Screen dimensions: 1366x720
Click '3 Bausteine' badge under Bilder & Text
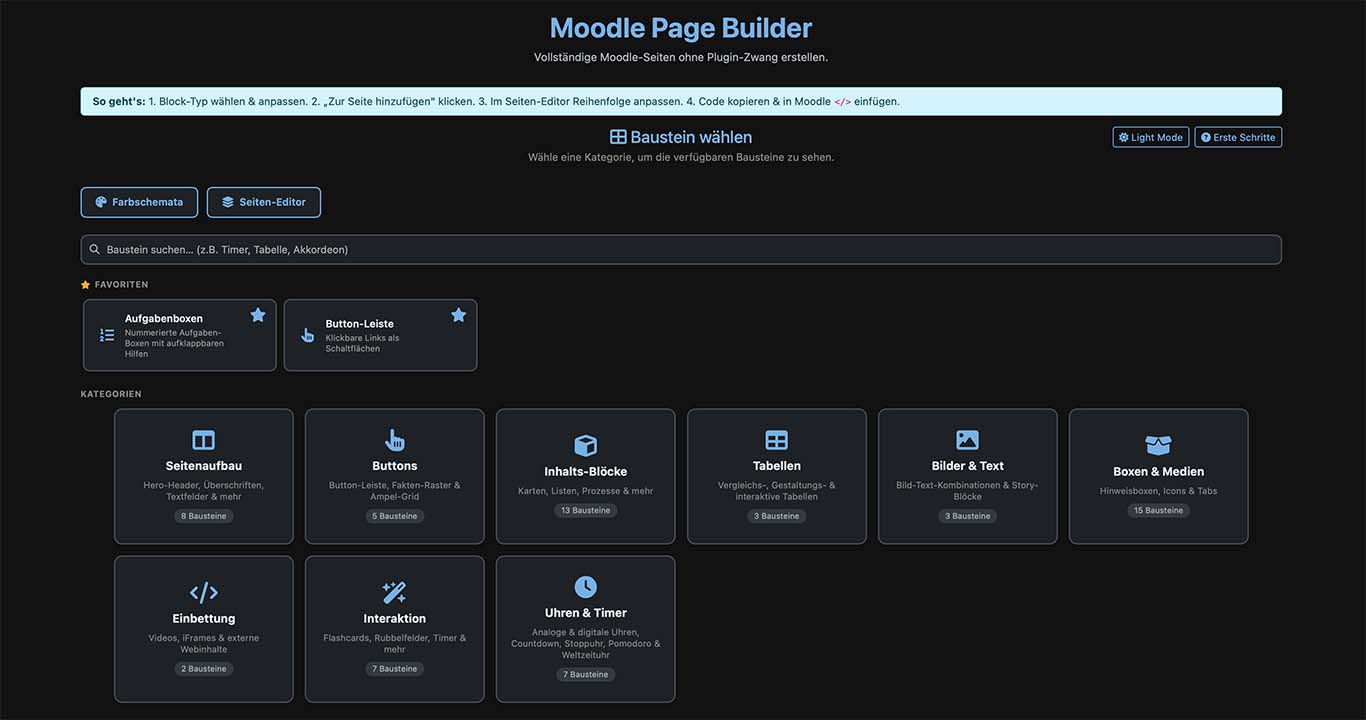[968, 516]
